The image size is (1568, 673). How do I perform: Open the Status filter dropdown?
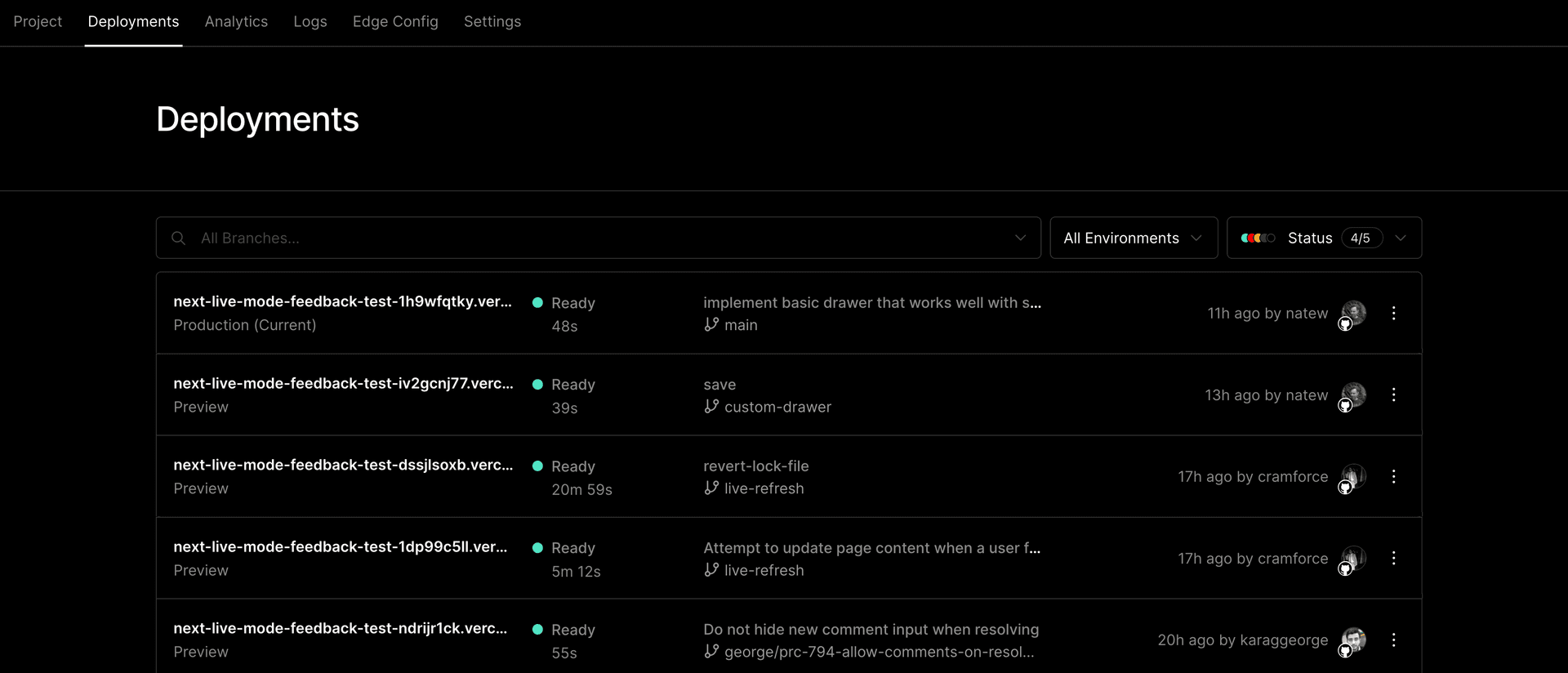pos(1323,238)
